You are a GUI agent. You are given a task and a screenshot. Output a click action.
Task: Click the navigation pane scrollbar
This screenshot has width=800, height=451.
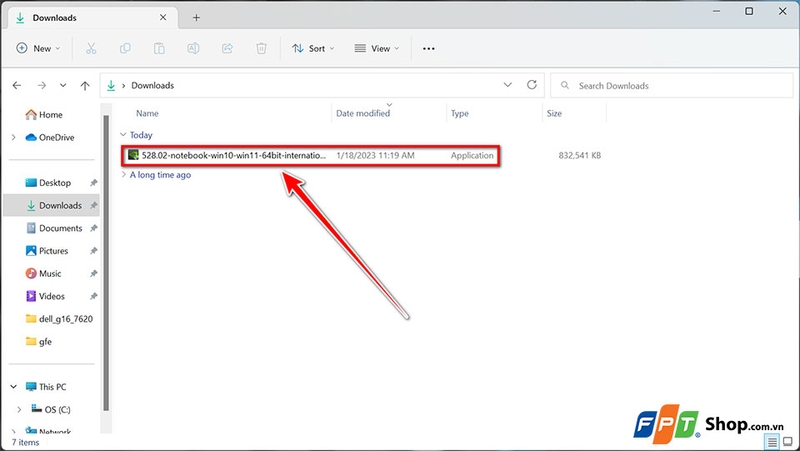106,263
